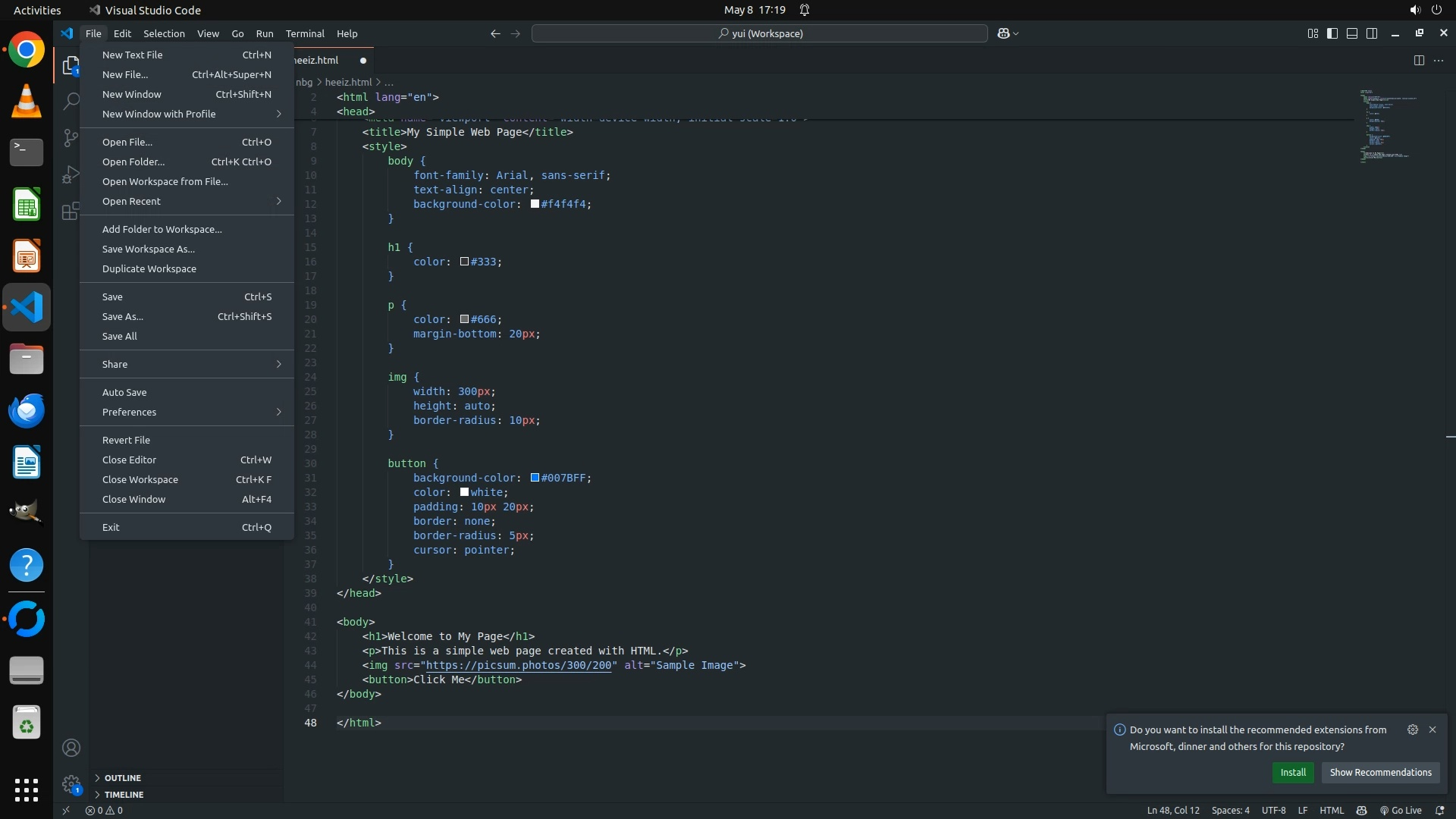Click Go Live in status bar
This screenshot has height=819, width=1456.
click(1401, 810)
